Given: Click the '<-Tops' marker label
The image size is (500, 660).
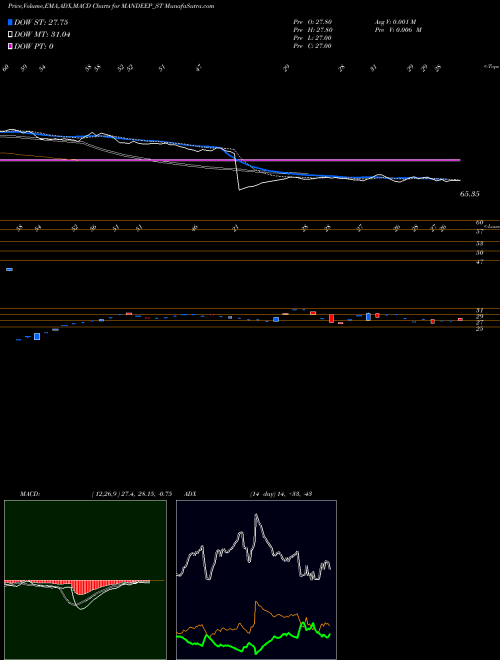Looking at the screenshot, I should tap(491, 67).
